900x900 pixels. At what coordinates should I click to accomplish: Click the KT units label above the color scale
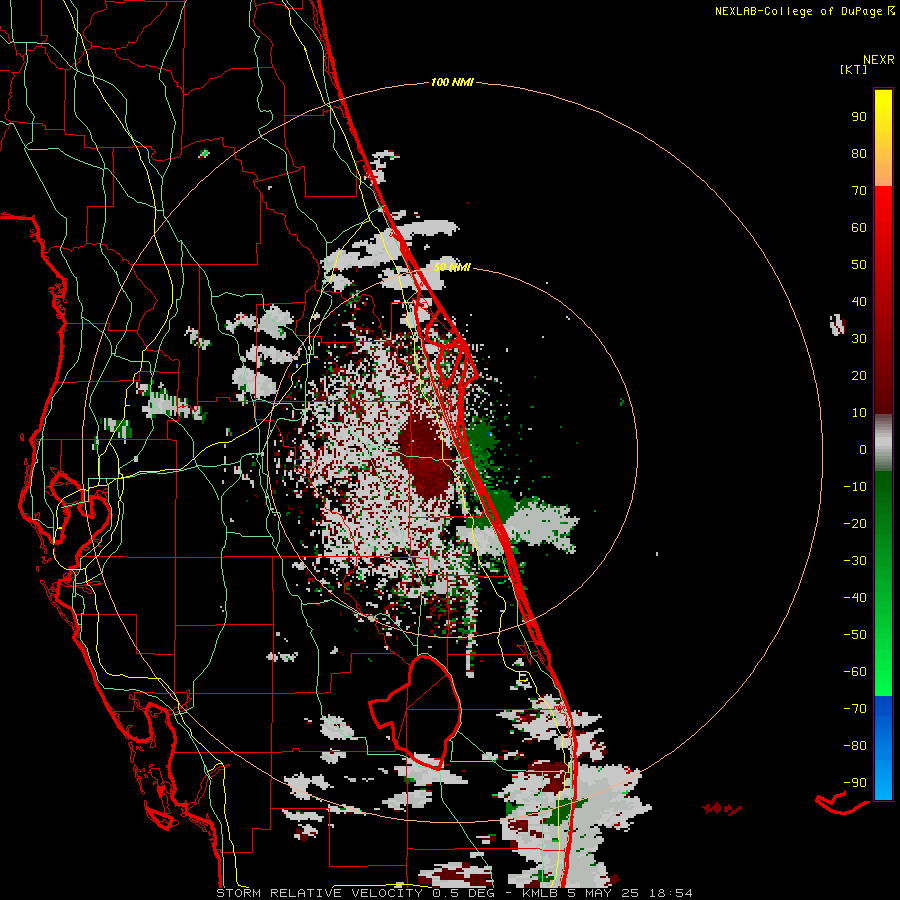click(854, 69)
